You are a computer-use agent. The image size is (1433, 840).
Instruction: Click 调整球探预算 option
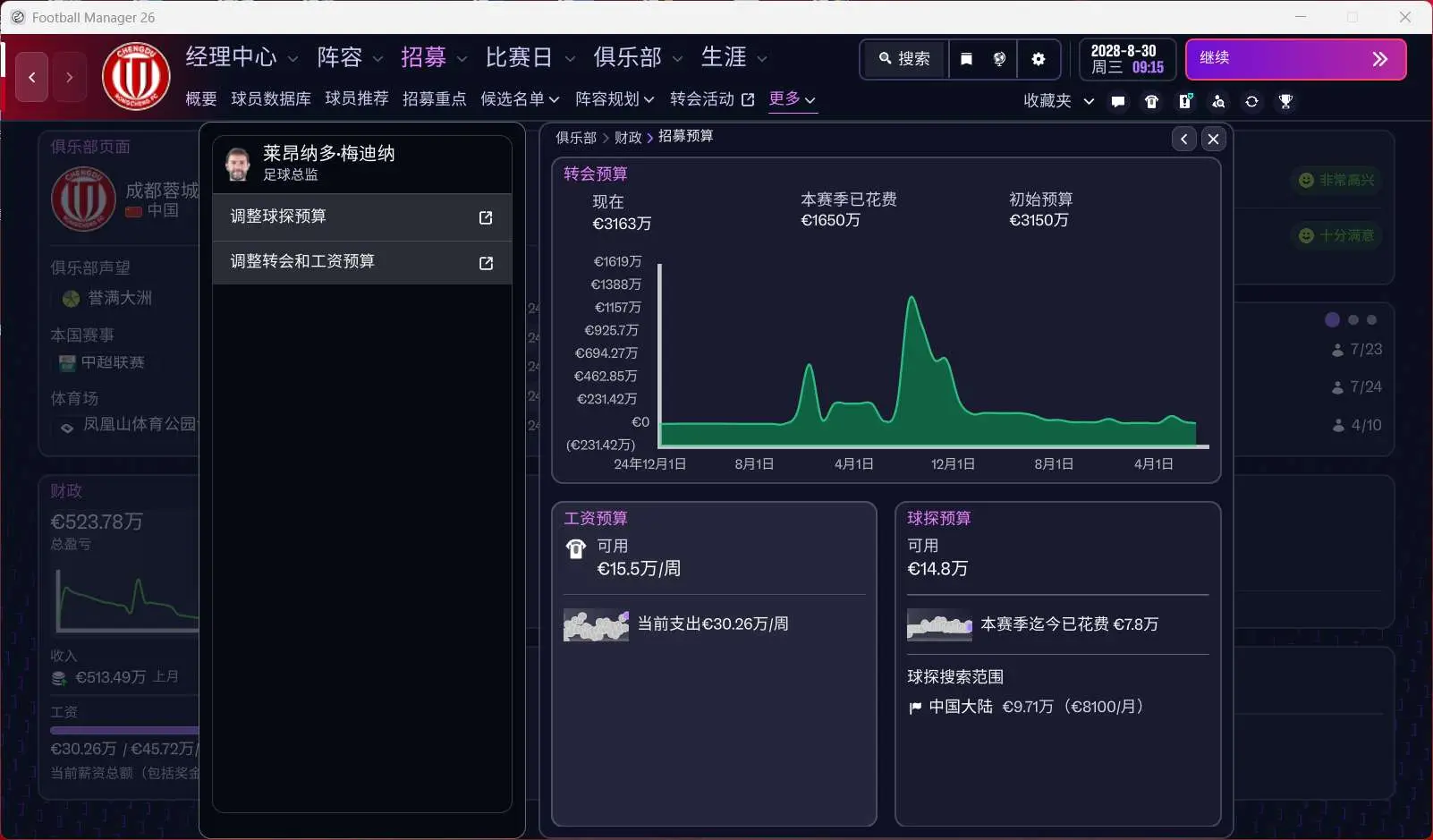(362, 216)
